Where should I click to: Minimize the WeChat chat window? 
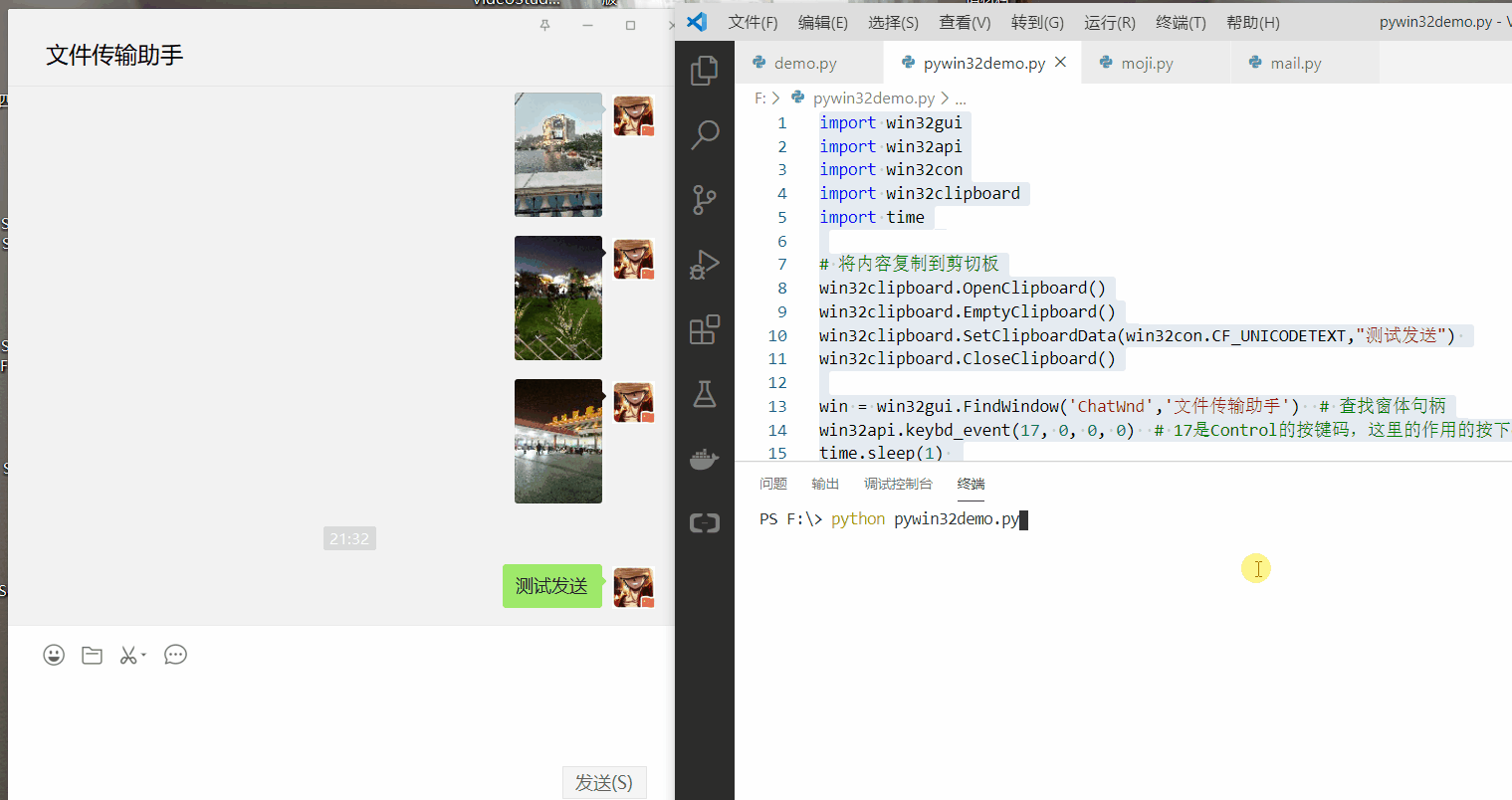pos(588,25)
